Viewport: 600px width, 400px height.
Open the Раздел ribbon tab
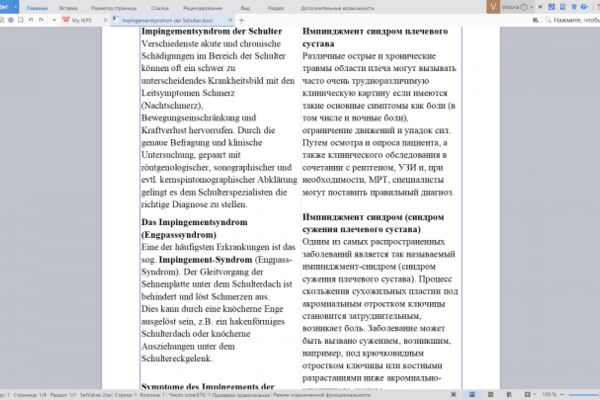[x=276, y=8]
